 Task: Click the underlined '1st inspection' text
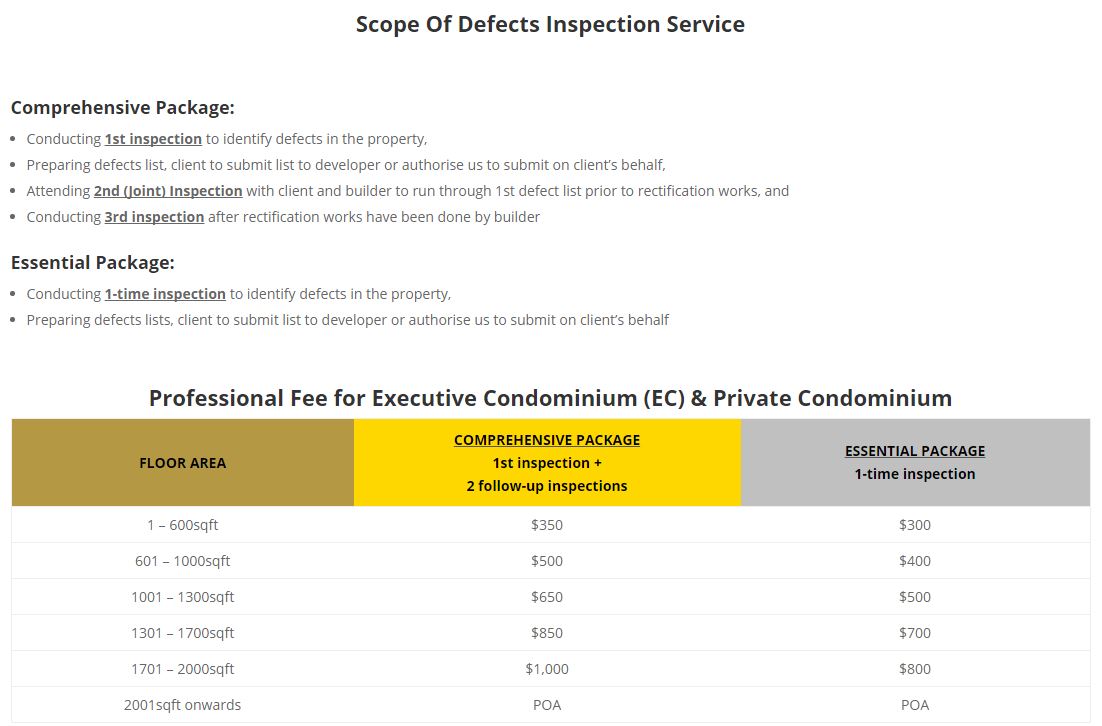(153, 139)
